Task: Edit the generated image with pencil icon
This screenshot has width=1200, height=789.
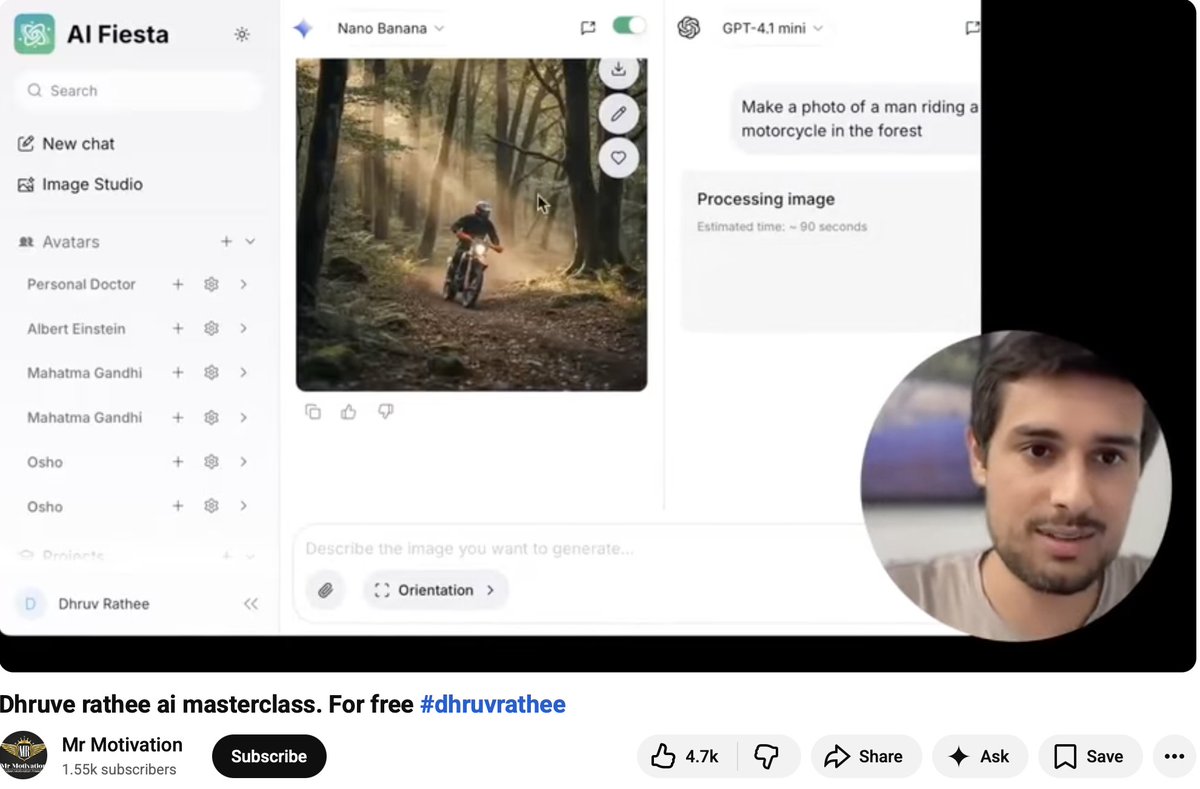Action: pyautogui.click(x=619, y=114)
